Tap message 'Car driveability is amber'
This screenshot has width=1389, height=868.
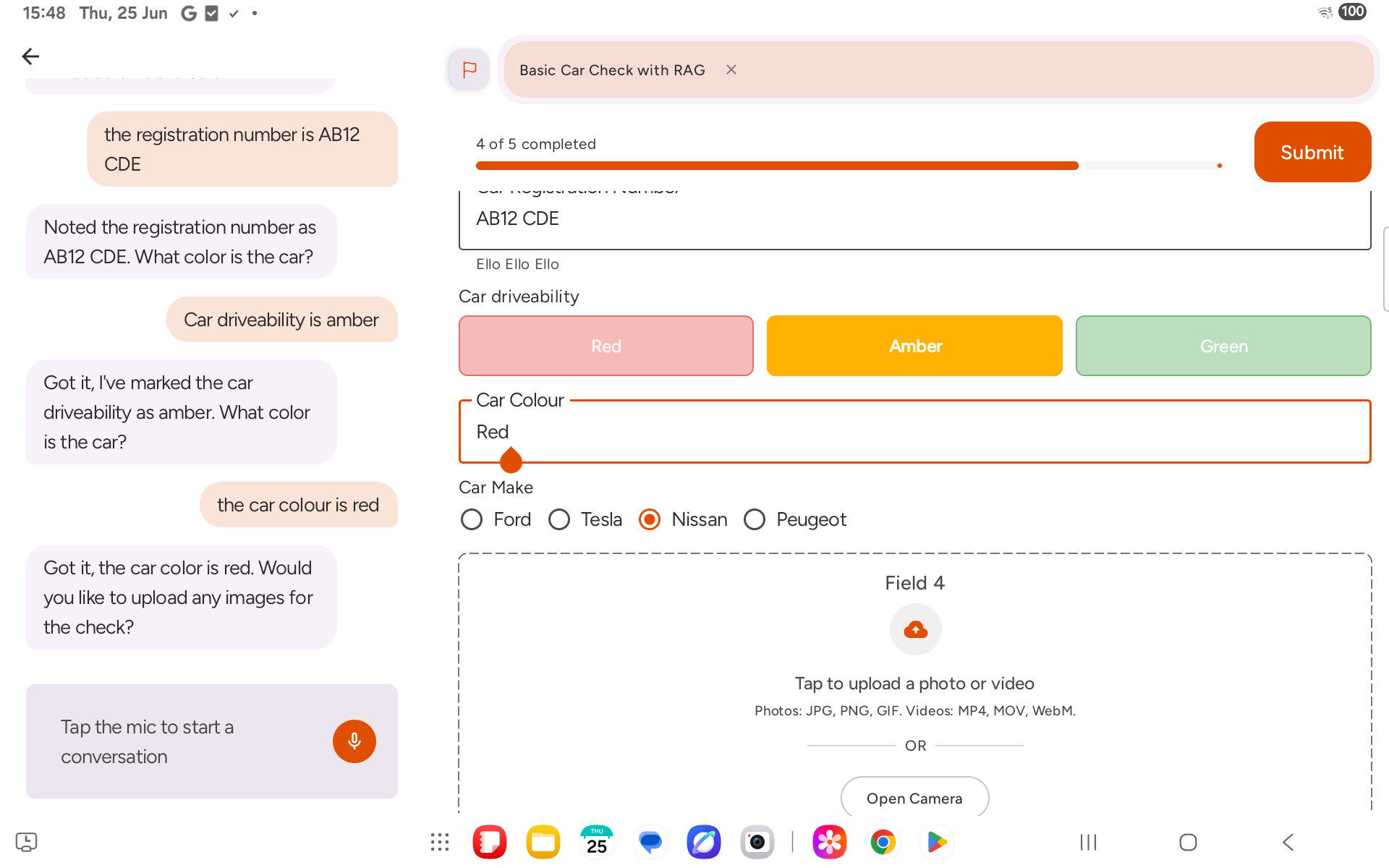(x=282, y=320)
